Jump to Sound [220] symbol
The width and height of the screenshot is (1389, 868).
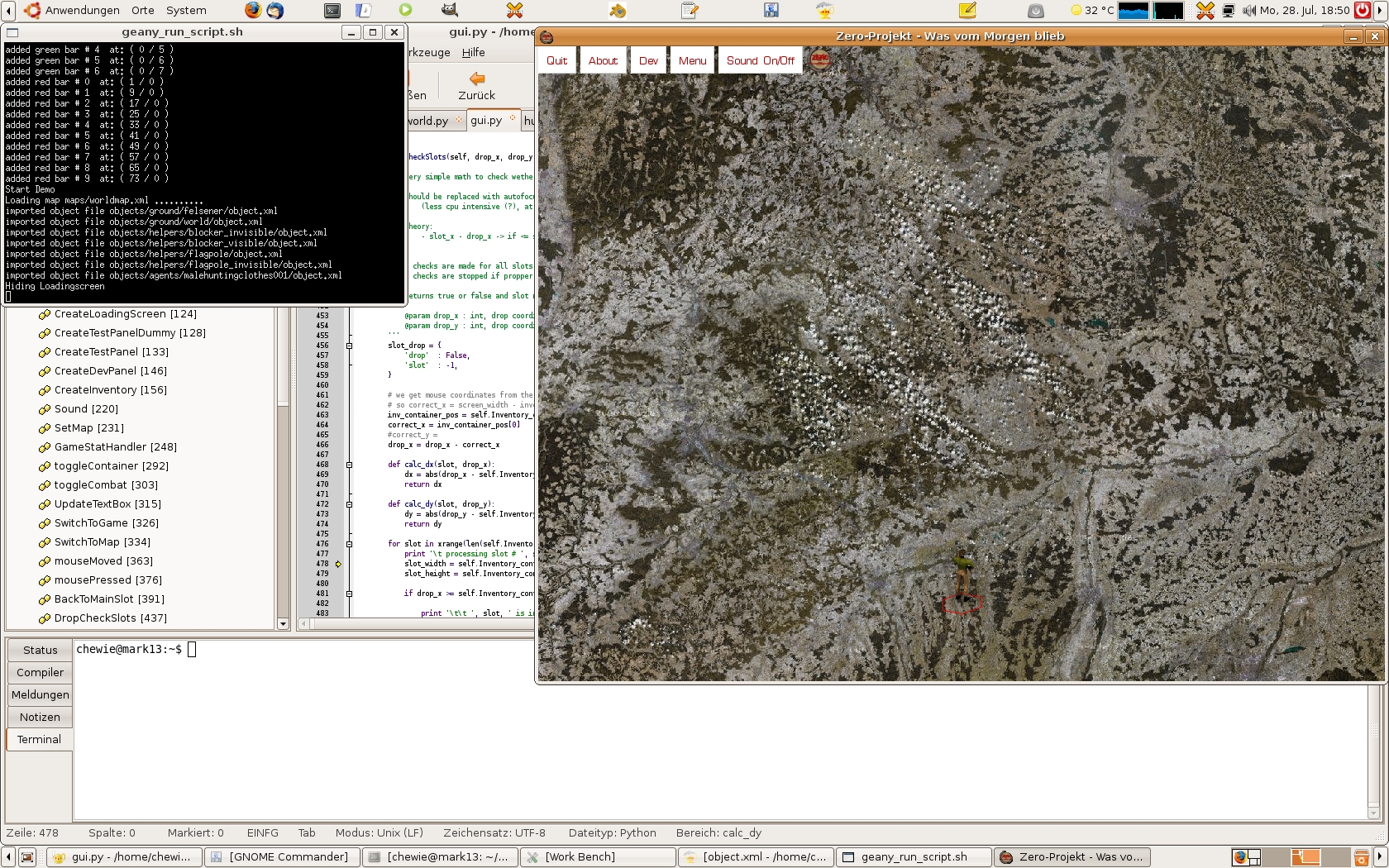pos(86,409)
